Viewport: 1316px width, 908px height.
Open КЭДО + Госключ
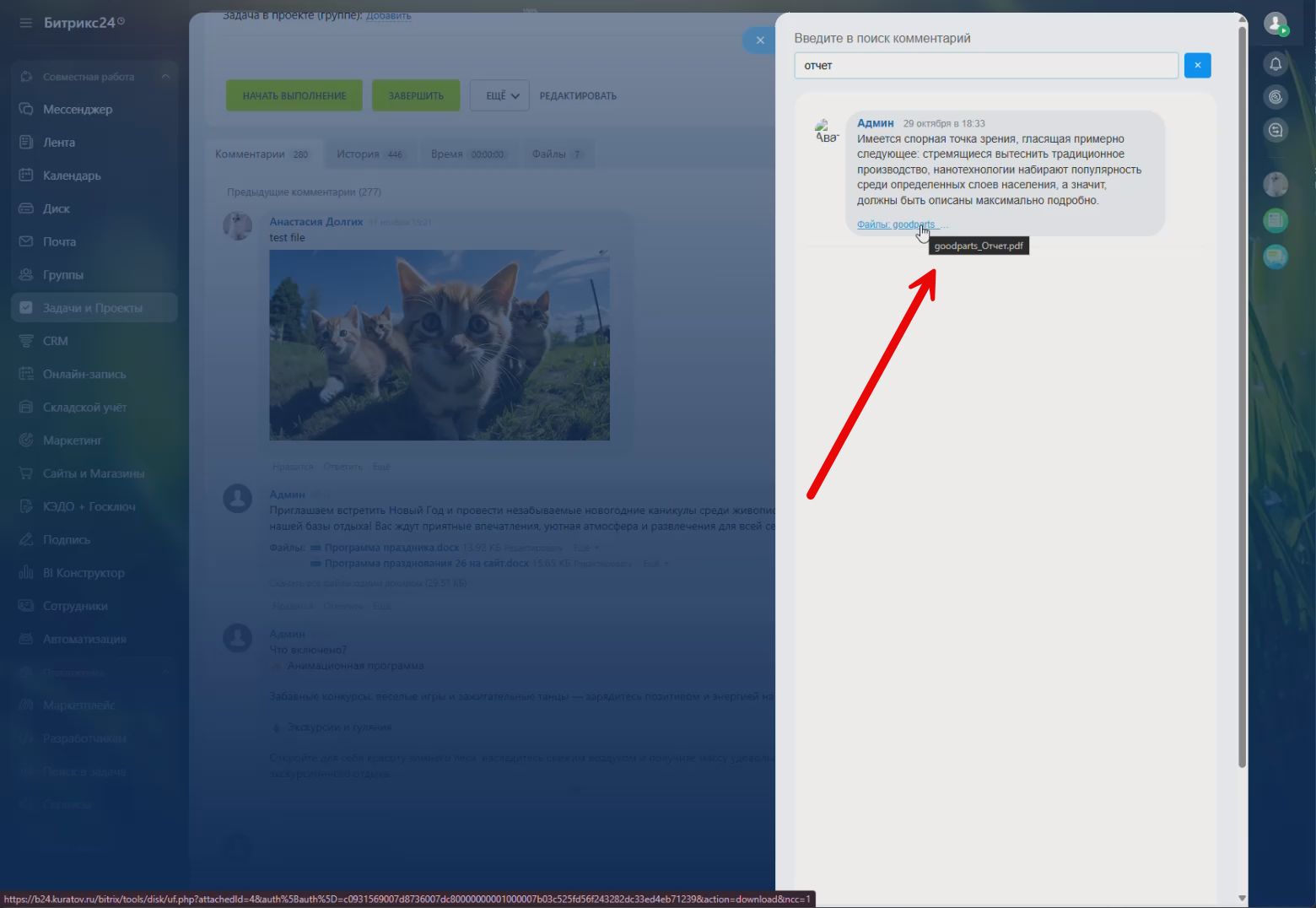pyautogui.click(x=89, y=507)
